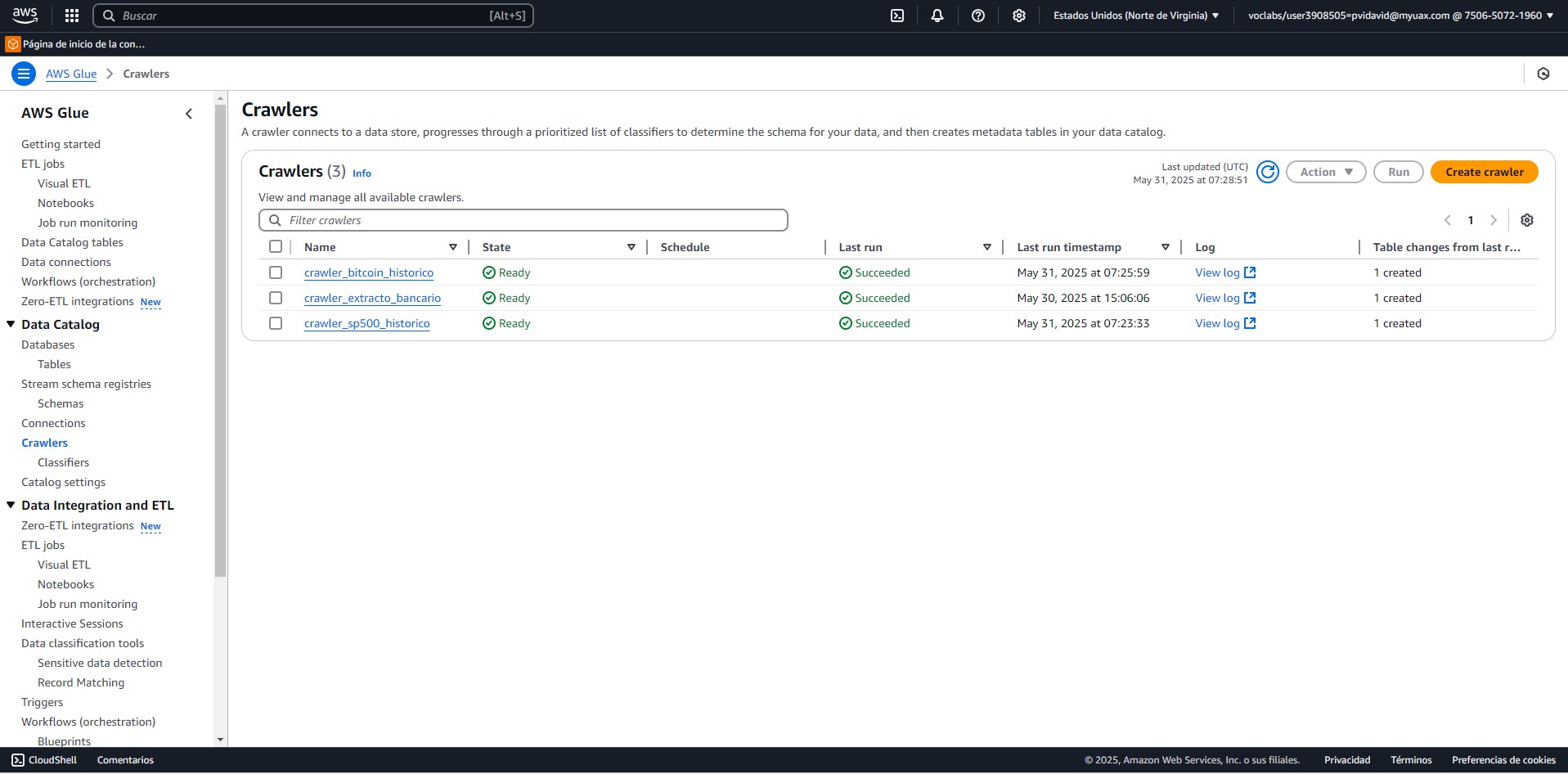Check the crawler_bitcoin_historico row checkbox

pyautogui.click(x=276, y=272)
